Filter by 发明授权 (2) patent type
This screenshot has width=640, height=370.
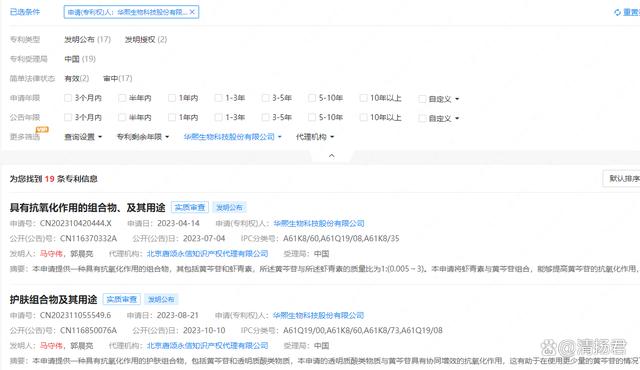click(146, 40)
